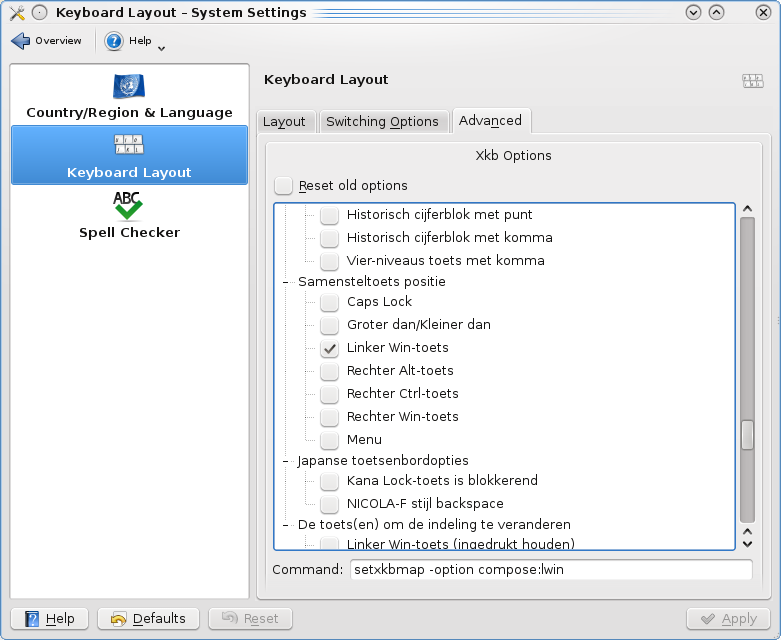The height and width of the screenshot is (640, 781).
Task: Enable the Rechter Ctrl-toets checkbox
Action: (x=329, y=394)
